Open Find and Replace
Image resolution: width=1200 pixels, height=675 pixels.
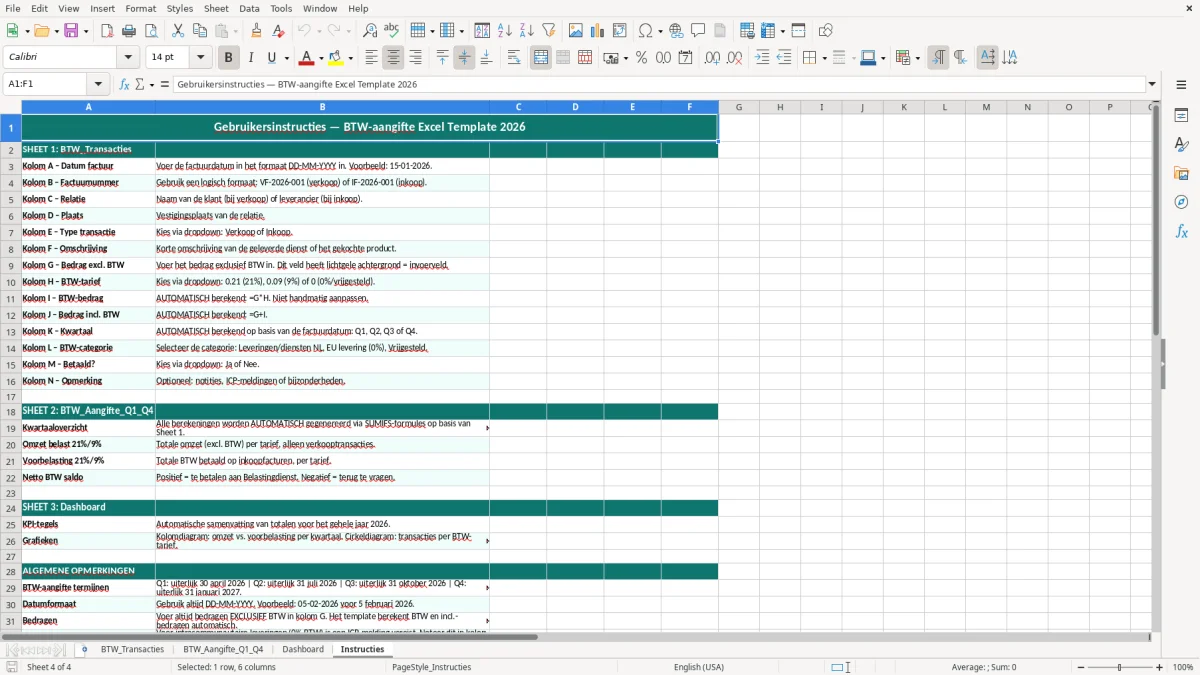click(x=370, y=31)
